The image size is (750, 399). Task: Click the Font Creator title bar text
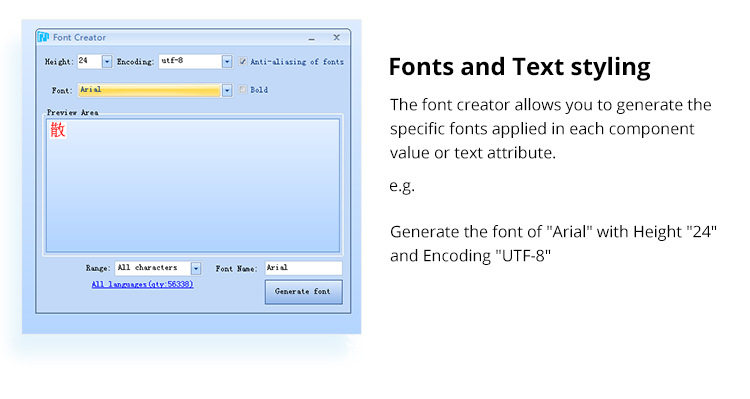(79, 37)
